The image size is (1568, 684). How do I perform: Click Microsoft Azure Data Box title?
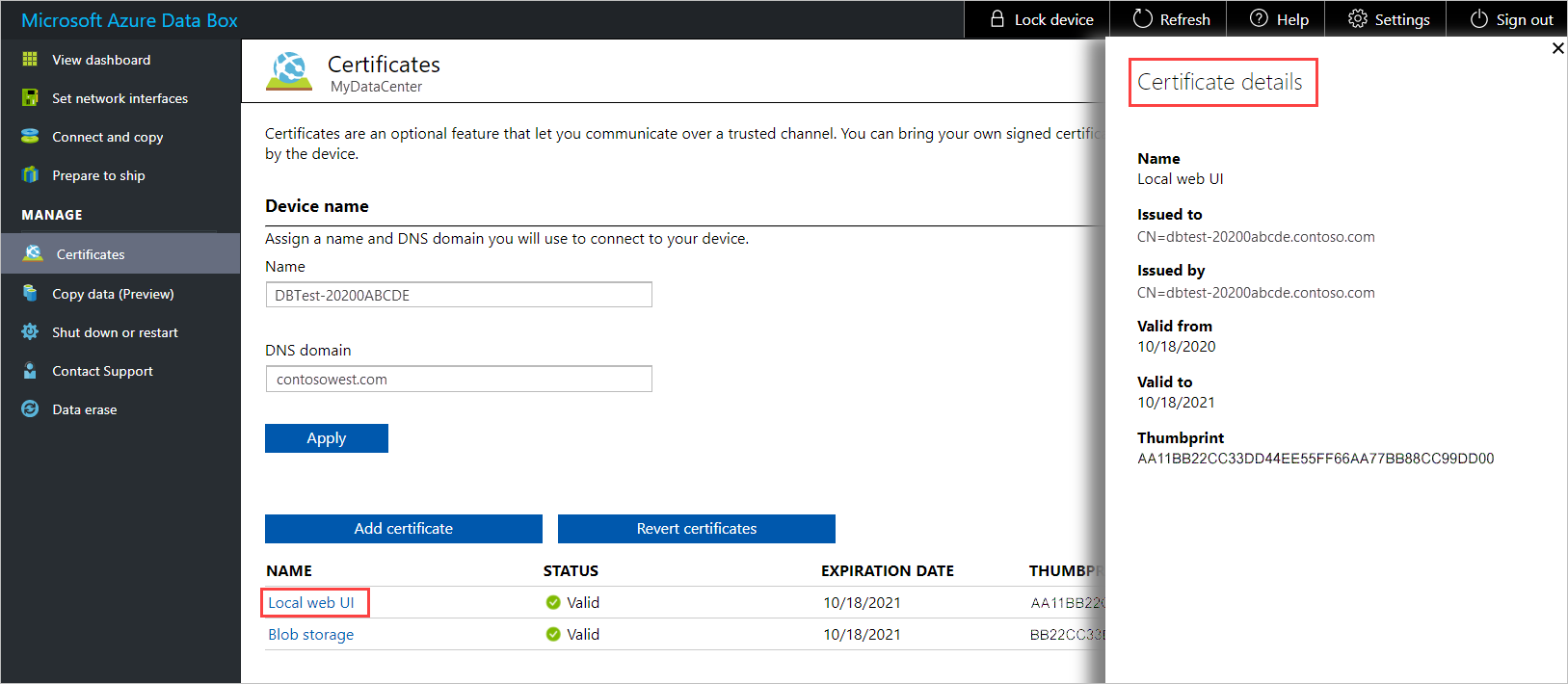[129, 20]
